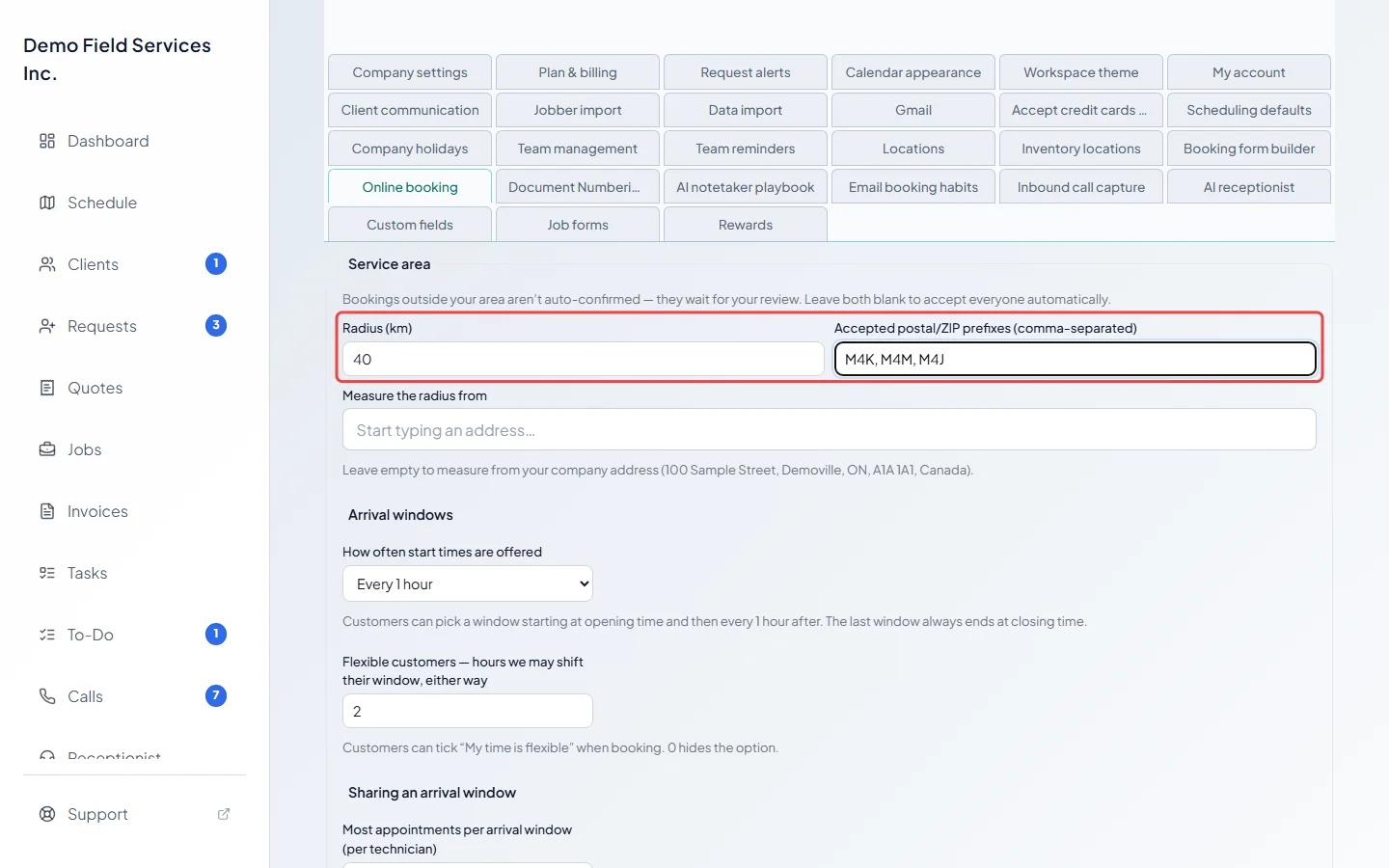Viewport: 1389px width, 868px height.
Task: Click the To-Do checklist icon
Action: 47,635
